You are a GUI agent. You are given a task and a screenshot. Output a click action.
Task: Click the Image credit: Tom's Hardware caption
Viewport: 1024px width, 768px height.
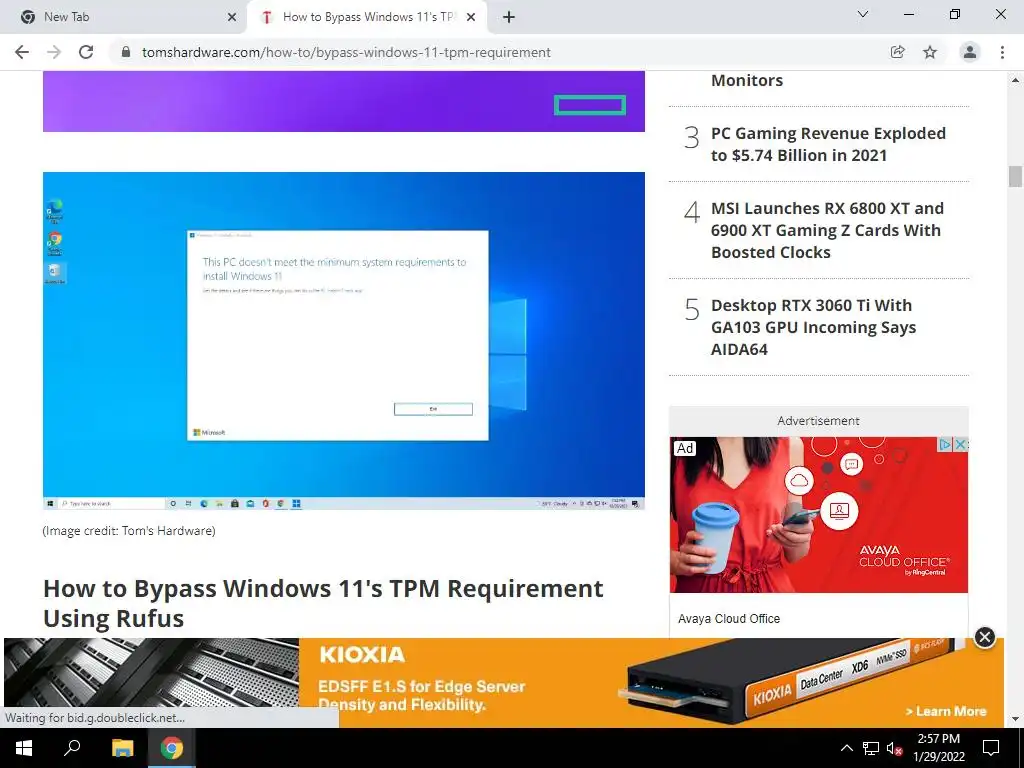[x=129, y=530]
